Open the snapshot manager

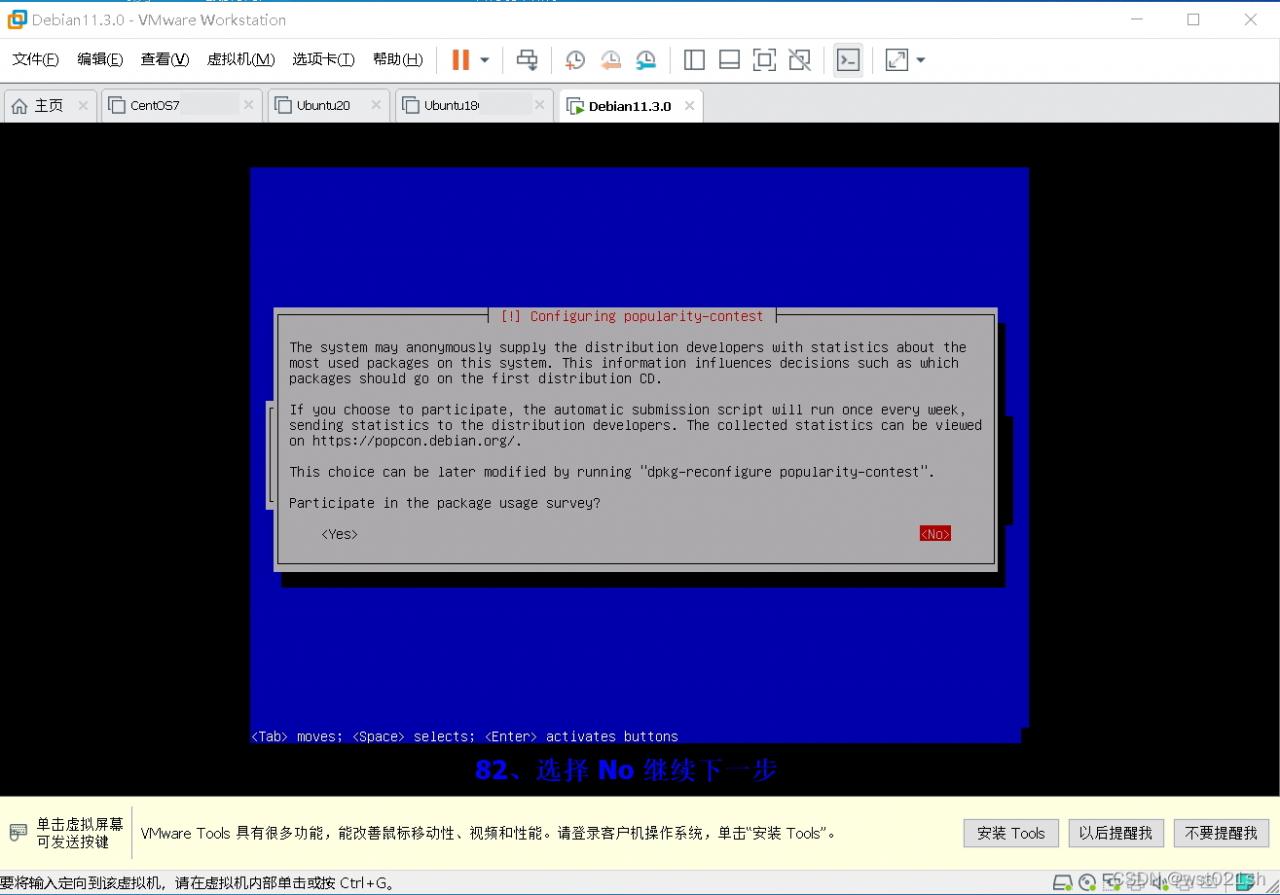tap(646, 60)
